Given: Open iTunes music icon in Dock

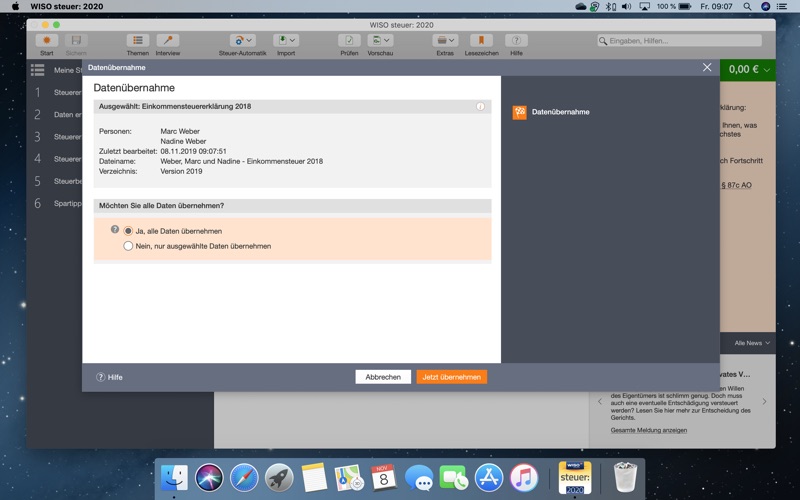Looking at the screenshot, I should tap(524, 478).
